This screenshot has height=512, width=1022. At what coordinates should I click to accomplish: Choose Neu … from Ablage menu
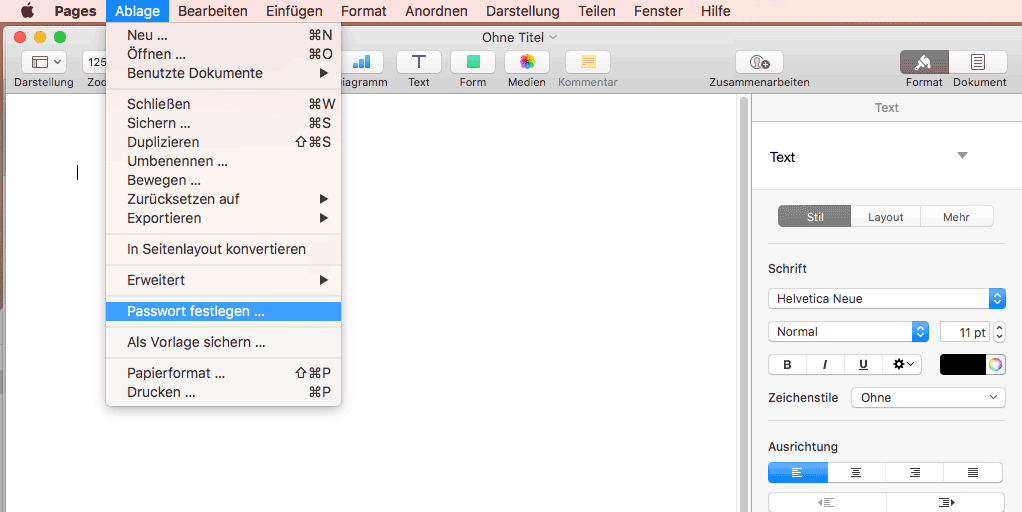224,35
